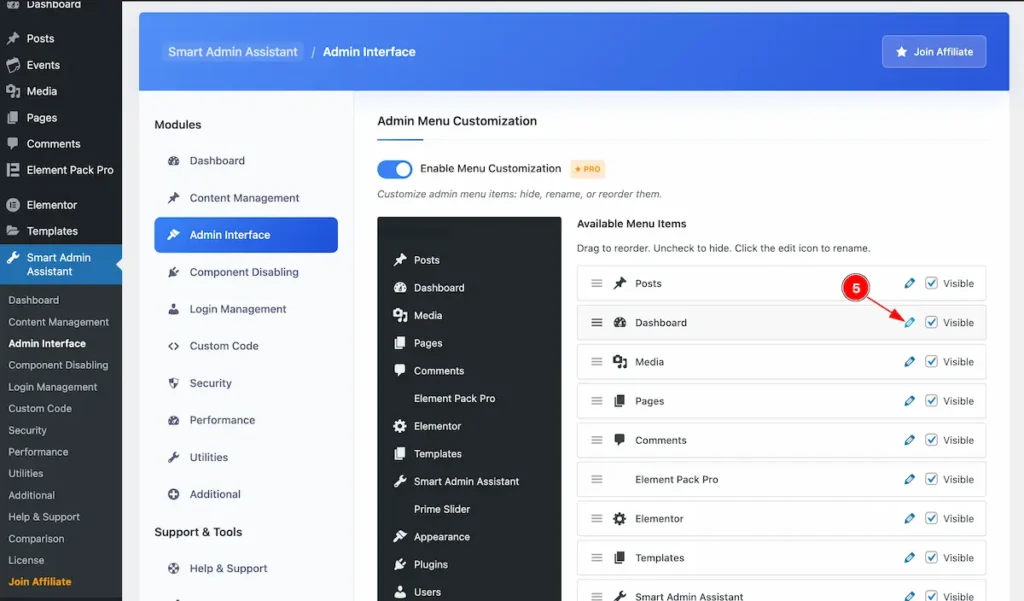Uncheck the Visible checkbox for Media
This screenshot has width=1024, height=601.
[x=931, y=361]
